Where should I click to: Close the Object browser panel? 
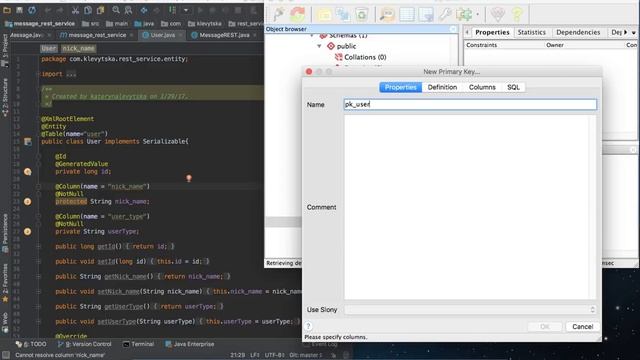tap(453, 29)
